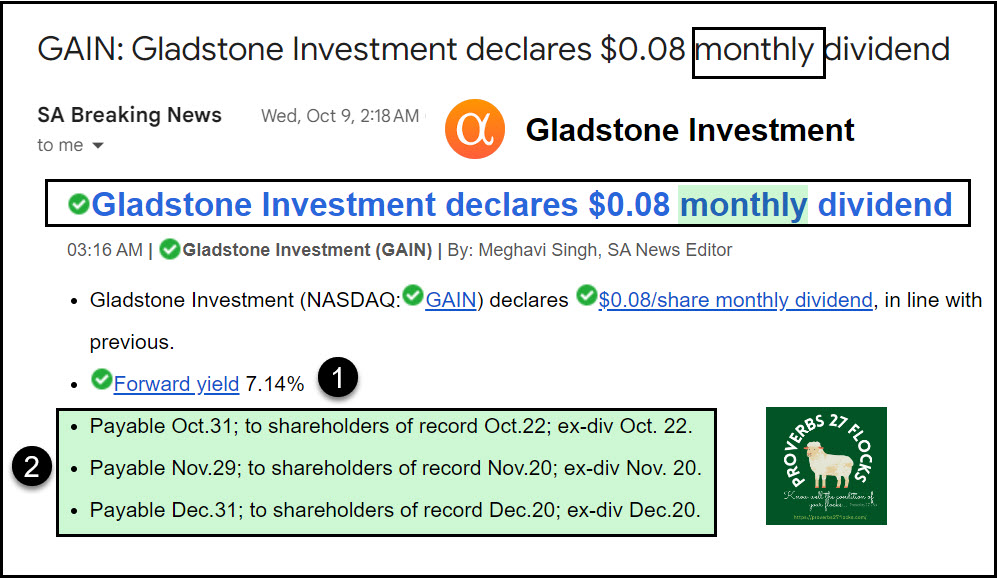Viewport: 997px width, 579px height.
Task: Click the Payable Dec.31 dividend line
Action: pyautogui.click(x=395, y=510)
